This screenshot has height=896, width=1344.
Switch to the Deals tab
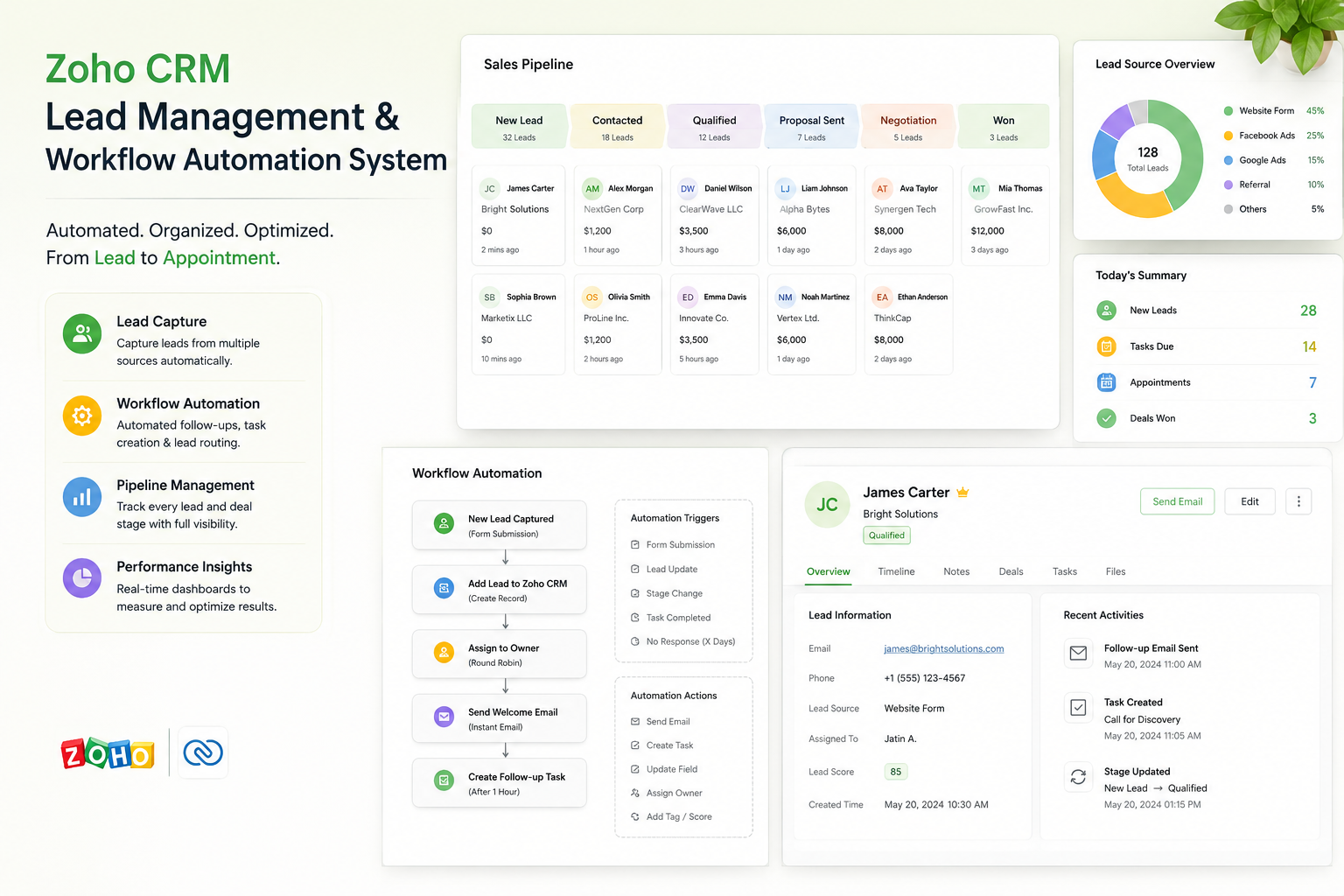pos(1011,571)
